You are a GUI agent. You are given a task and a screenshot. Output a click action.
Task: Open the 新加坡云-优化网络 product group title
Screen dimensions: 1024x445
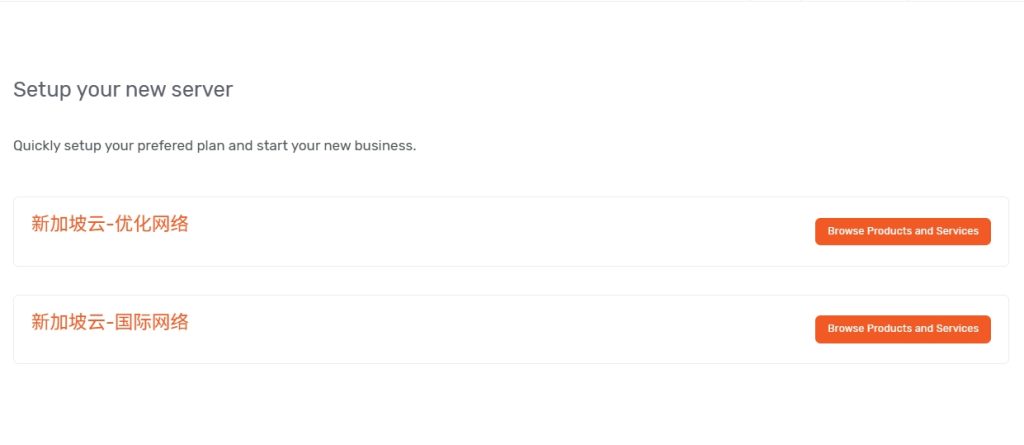coord(110,224)
